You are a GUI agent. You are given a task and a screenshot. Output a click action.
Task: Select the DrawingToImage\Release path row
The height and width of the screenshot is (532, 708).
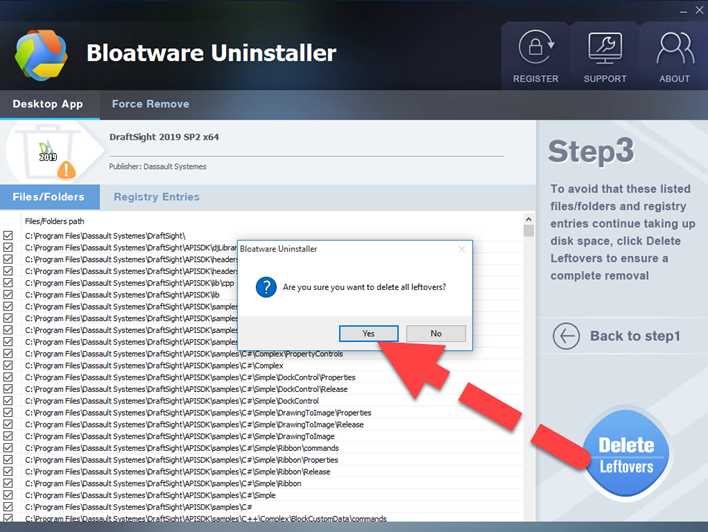click(x=194, y=425)
